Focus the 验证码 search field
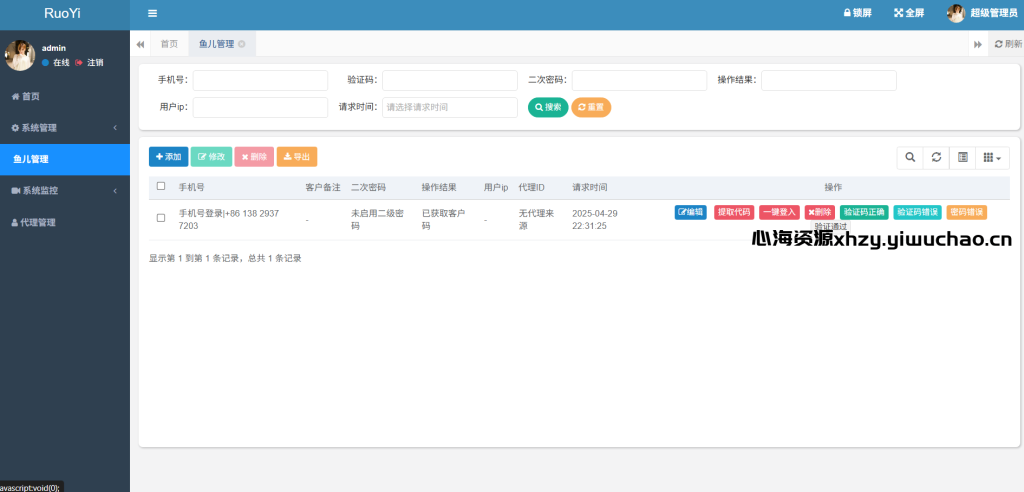Screen dimensions: 1024x492 point(450,80)
